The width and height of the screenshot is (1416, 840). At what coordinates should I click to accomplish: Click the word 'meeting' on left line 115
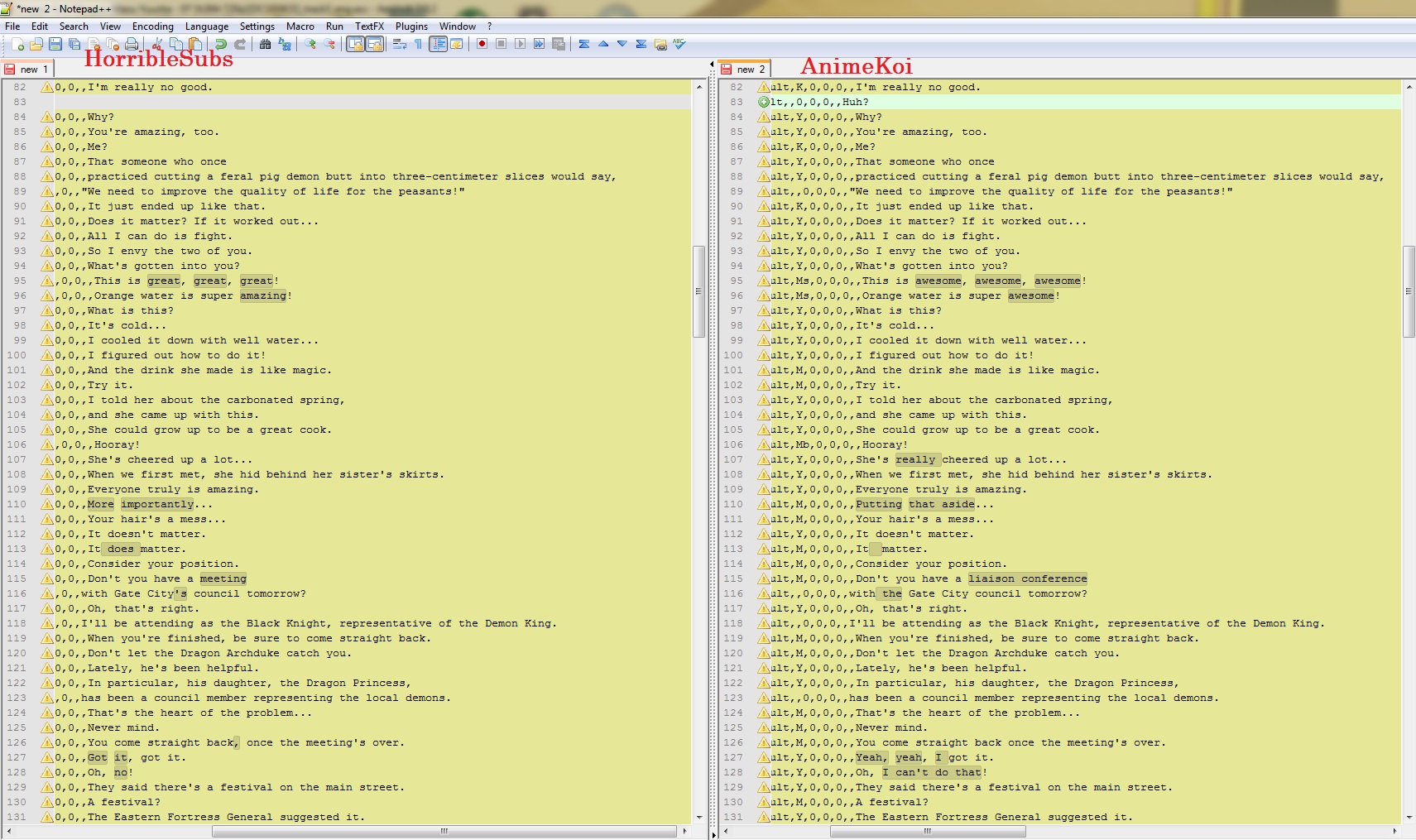223,578
